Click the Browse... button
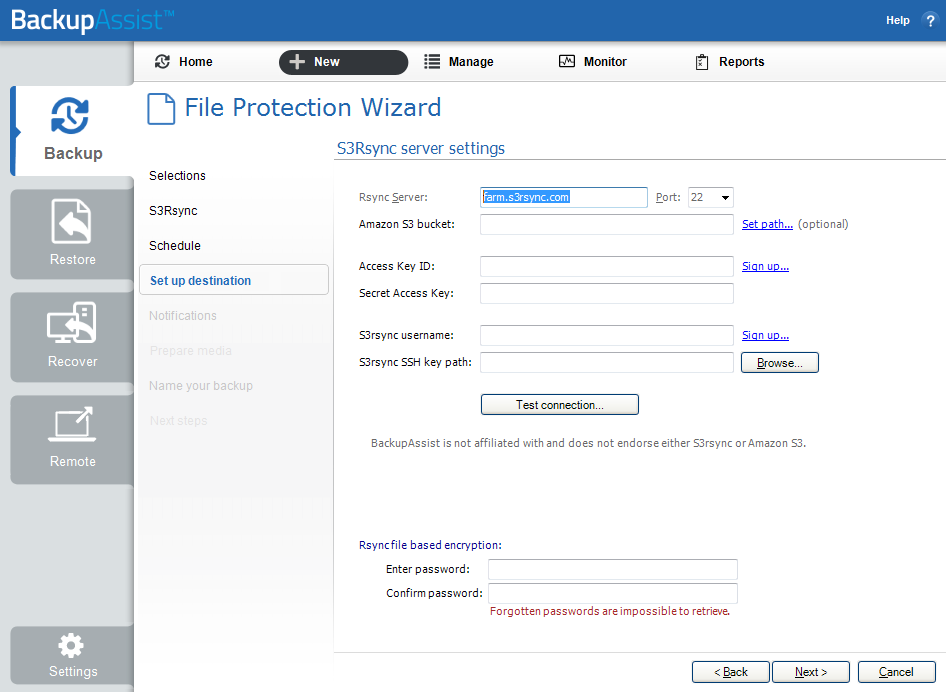This screenshot has width=946, height=692. click(x=779, y=363)
